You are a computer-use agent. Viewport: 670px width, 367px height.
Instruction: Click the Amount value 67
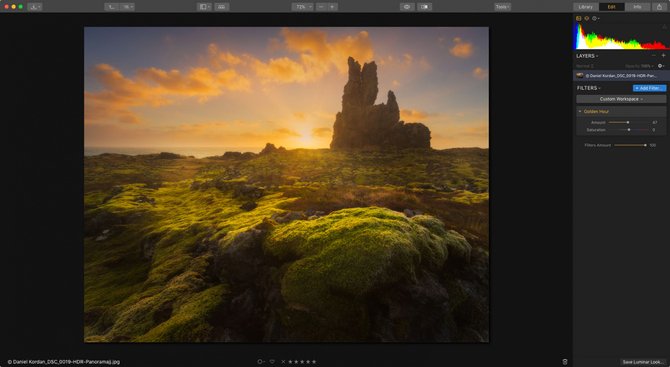coord(654,123)
